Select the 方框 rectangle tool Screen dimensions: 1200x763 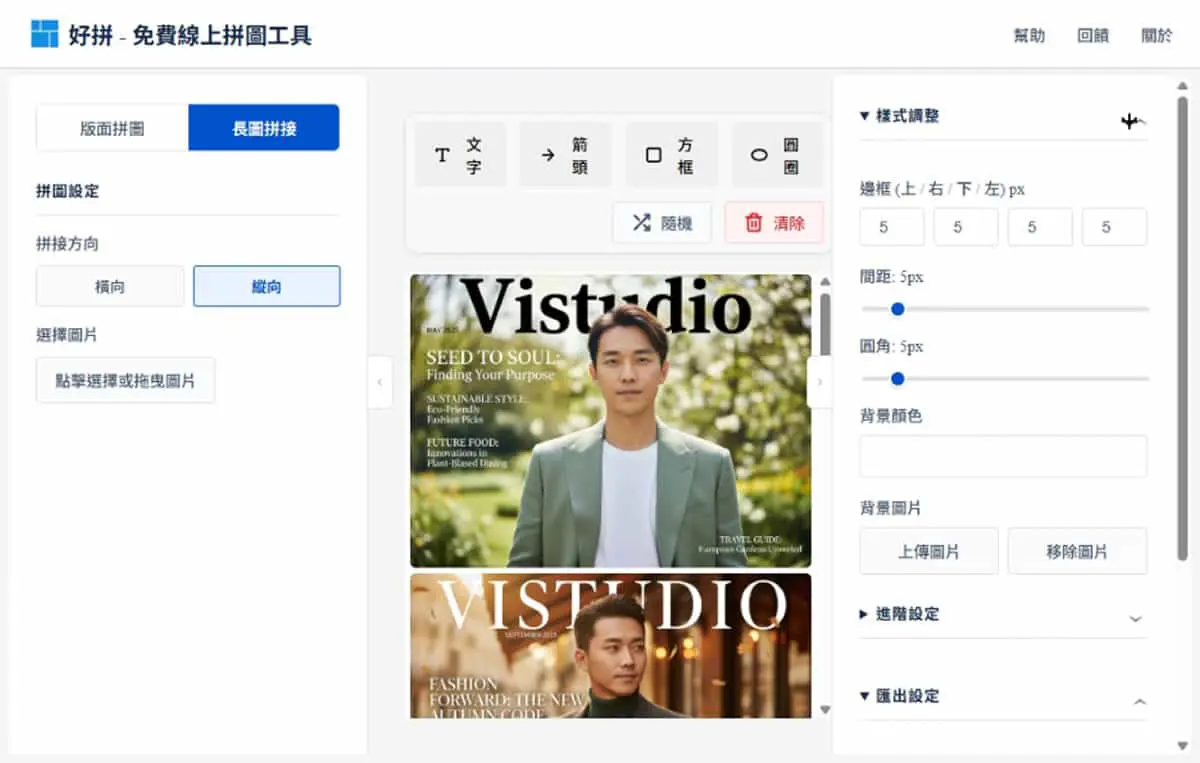(x=671, y=155)
